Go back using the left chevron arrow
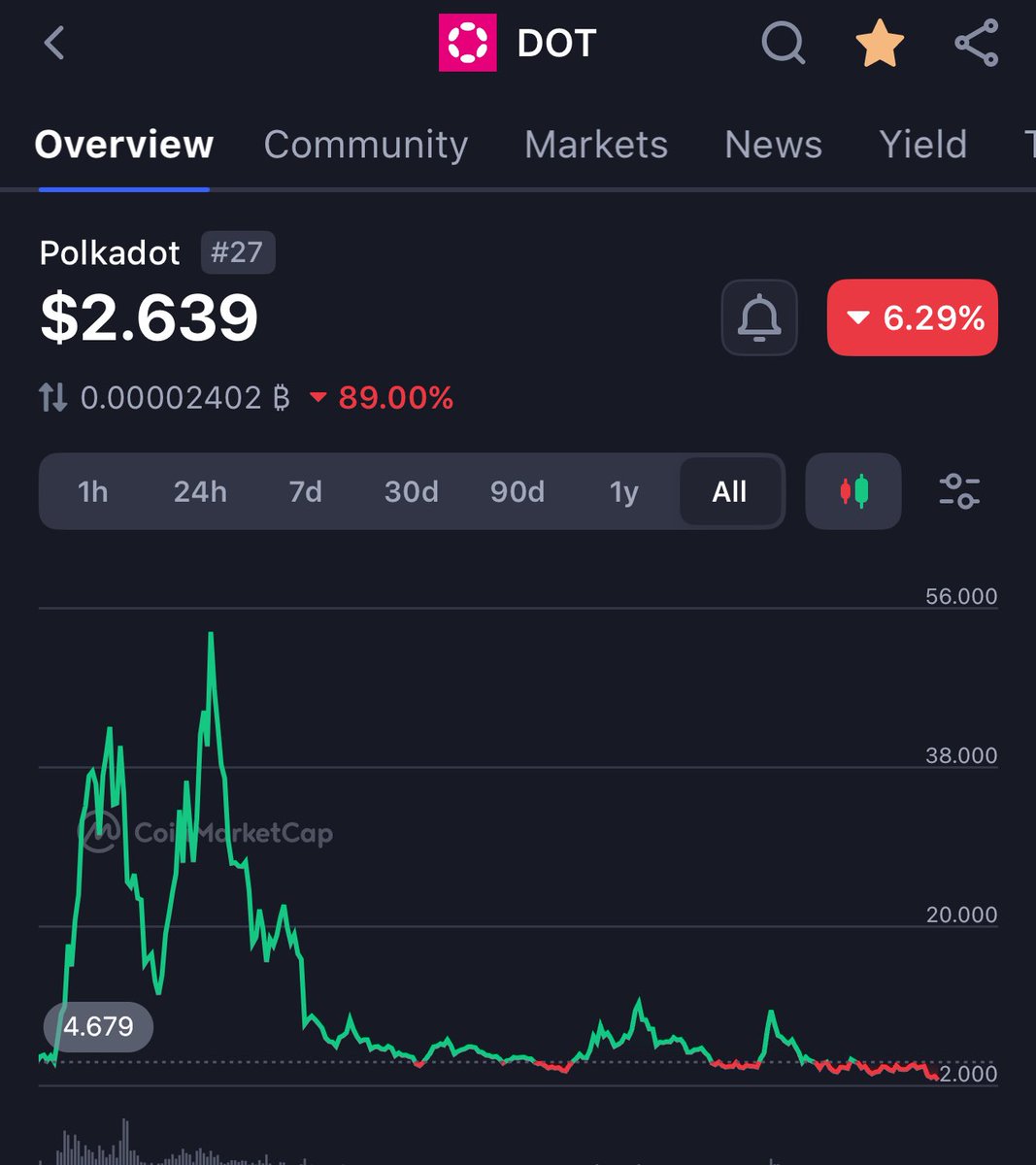 pos(54,43)
